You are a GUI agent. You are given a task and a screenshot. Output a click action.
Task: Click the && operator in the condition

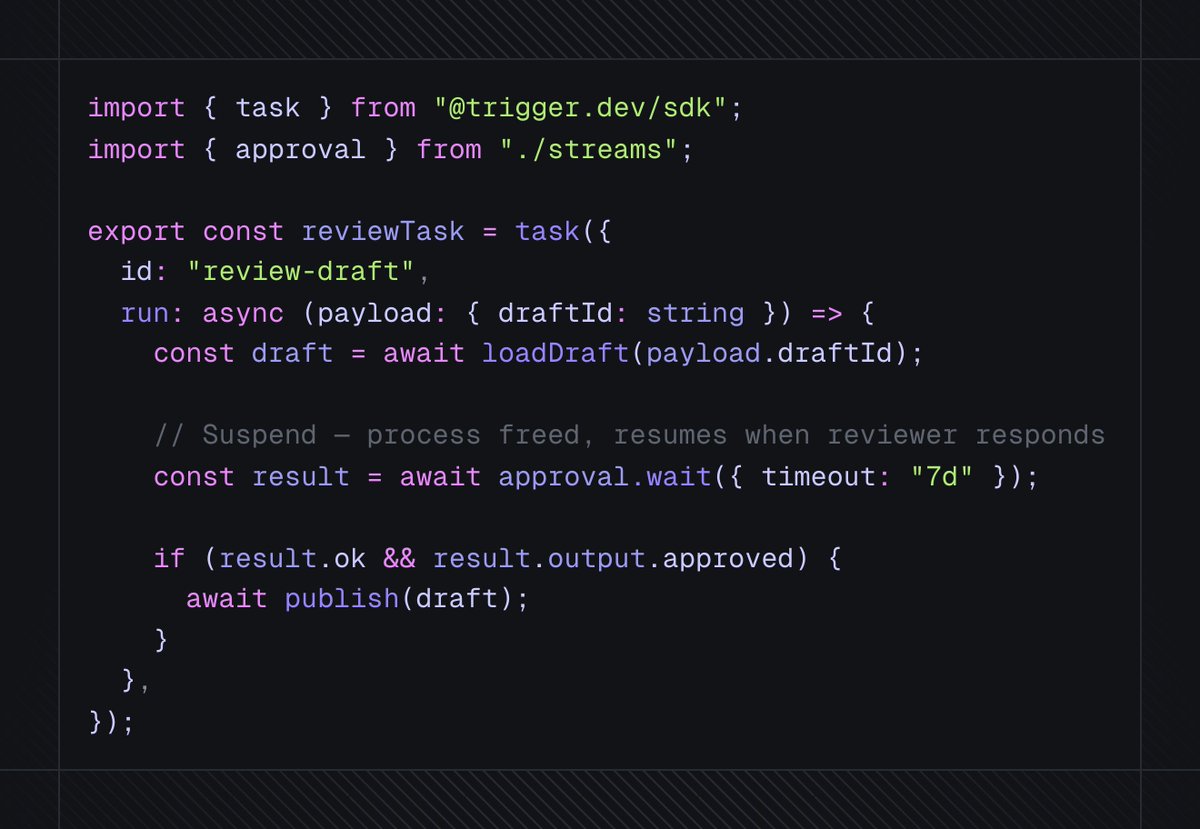399,558
